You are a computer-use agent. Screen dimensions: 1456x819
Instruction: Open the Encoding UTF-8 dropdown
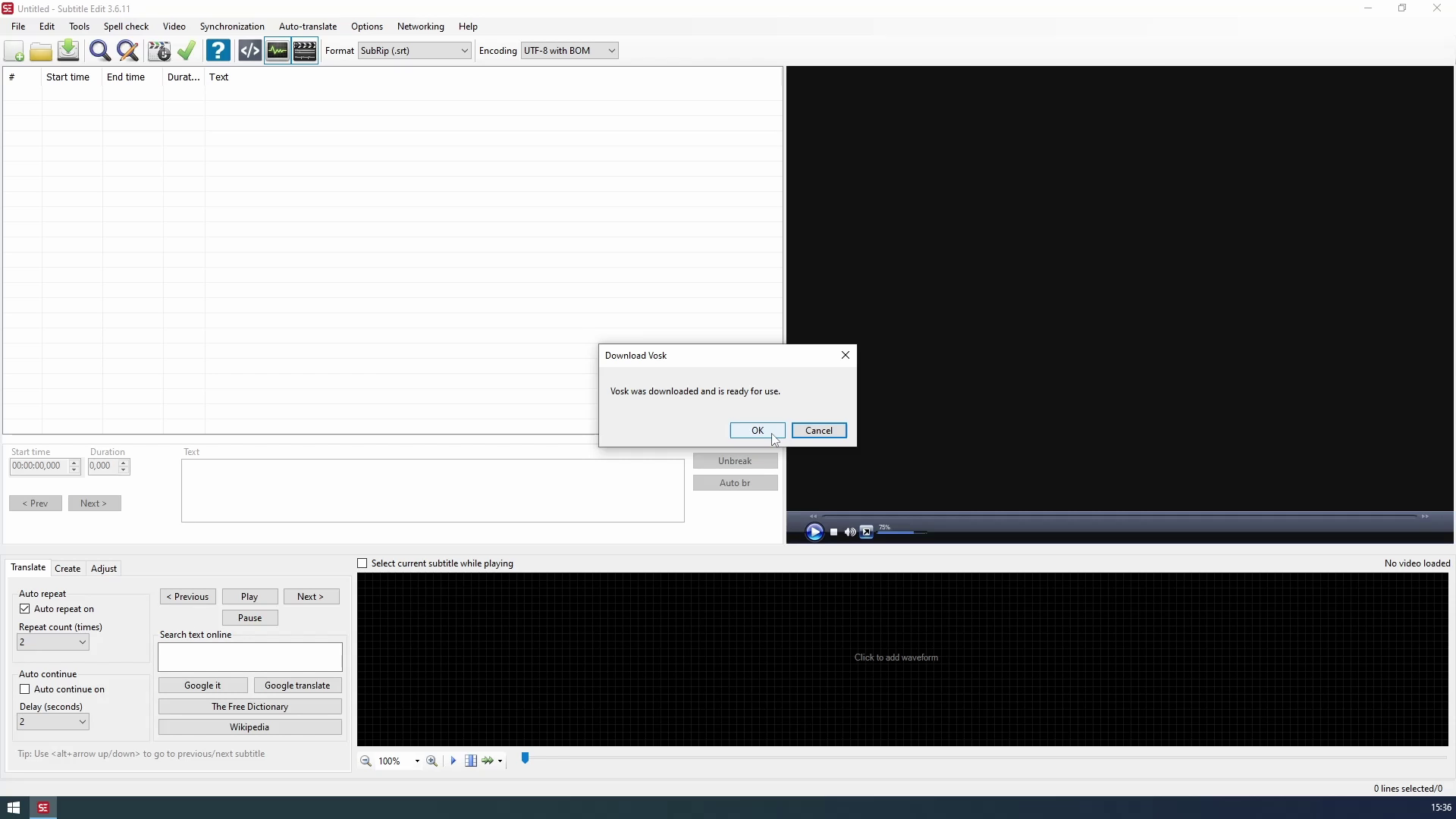pyautogui.click(x=611, y=51)
